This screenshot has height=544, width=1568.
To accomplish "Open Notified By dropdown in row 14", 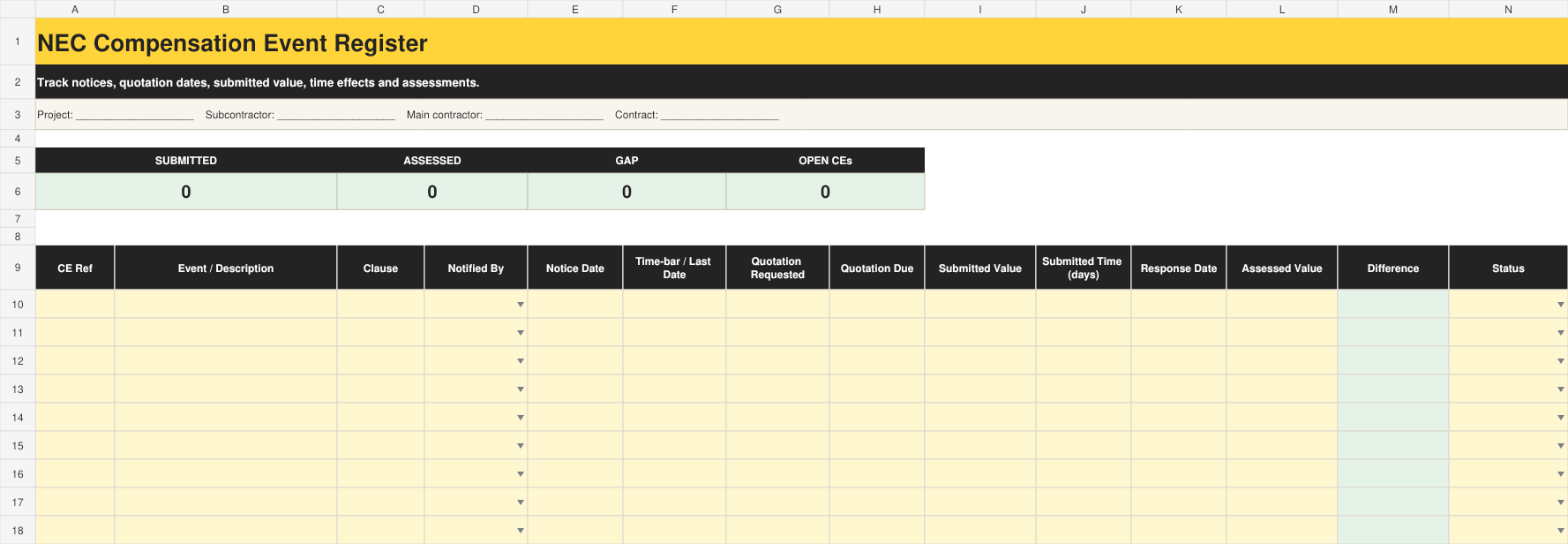I will [x=521, y=418].
